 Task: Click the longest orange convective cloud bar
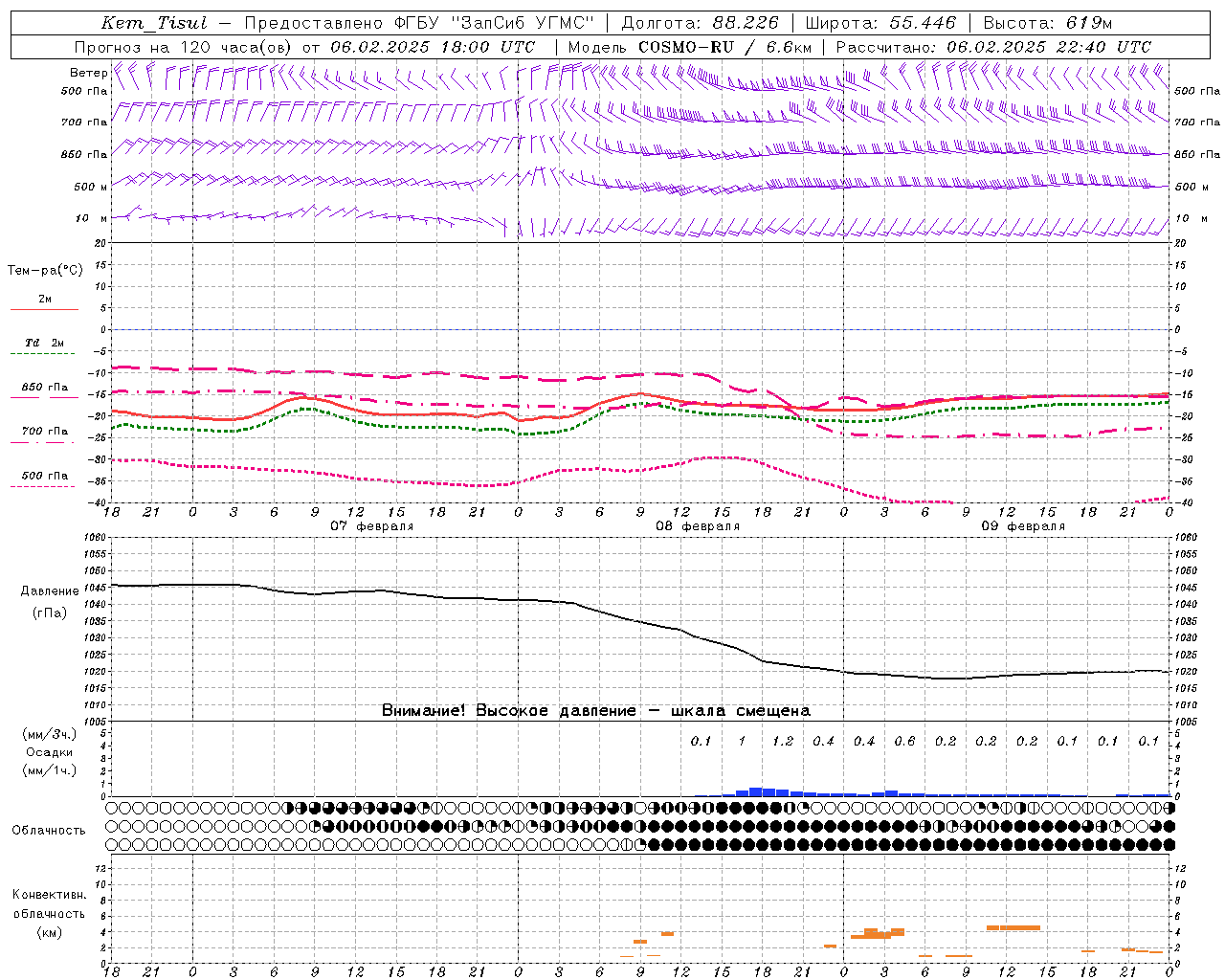pyautogui.click(x=1013, y=927)
